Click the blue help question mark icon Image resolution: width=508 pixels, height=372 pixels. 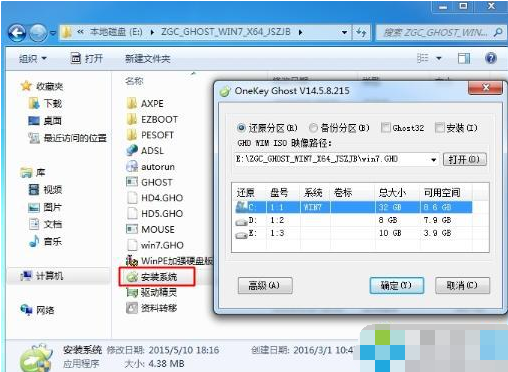tap(491, 58)
